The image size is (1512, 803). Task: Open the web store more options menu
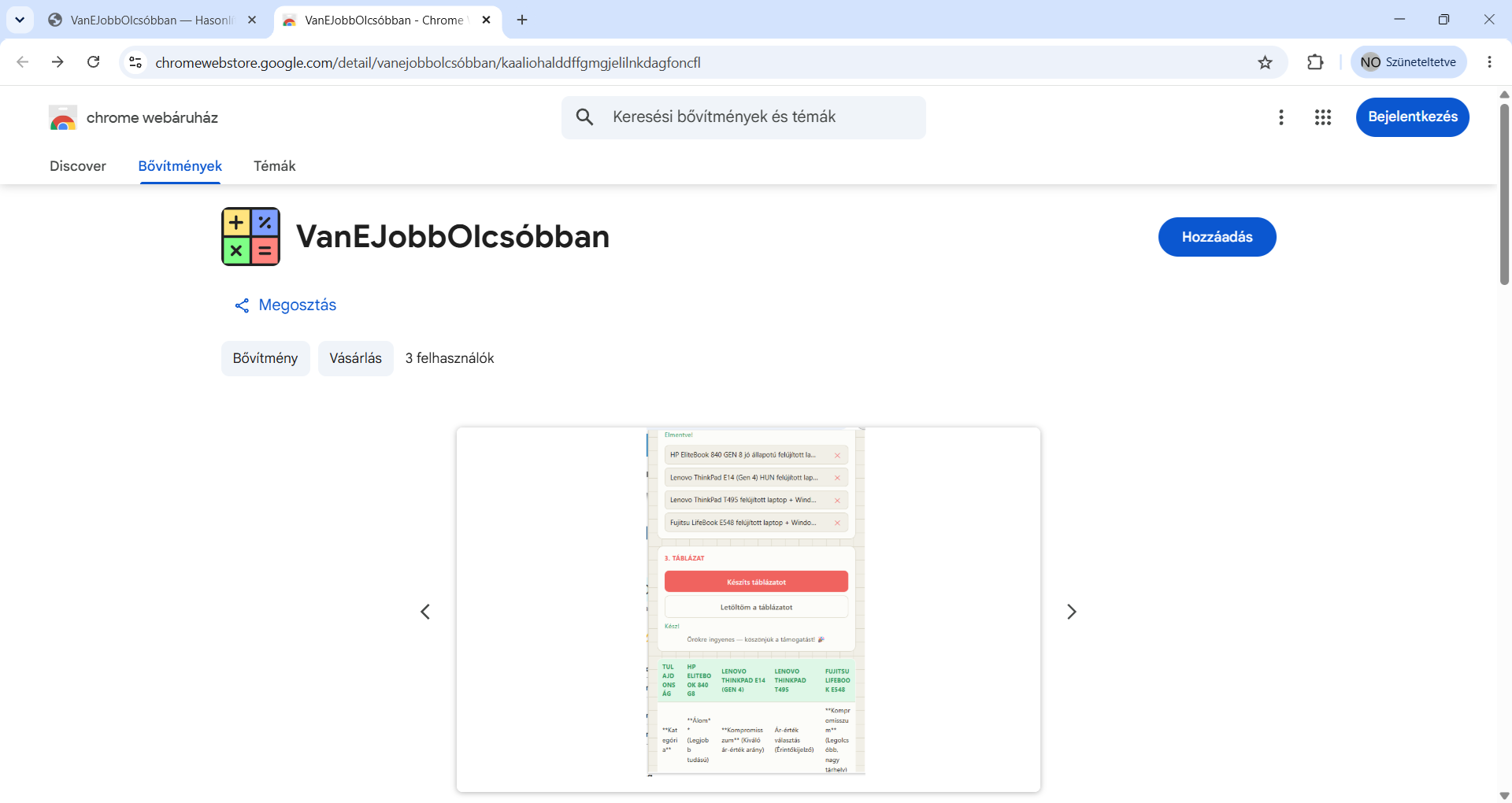click(1281, 117)
